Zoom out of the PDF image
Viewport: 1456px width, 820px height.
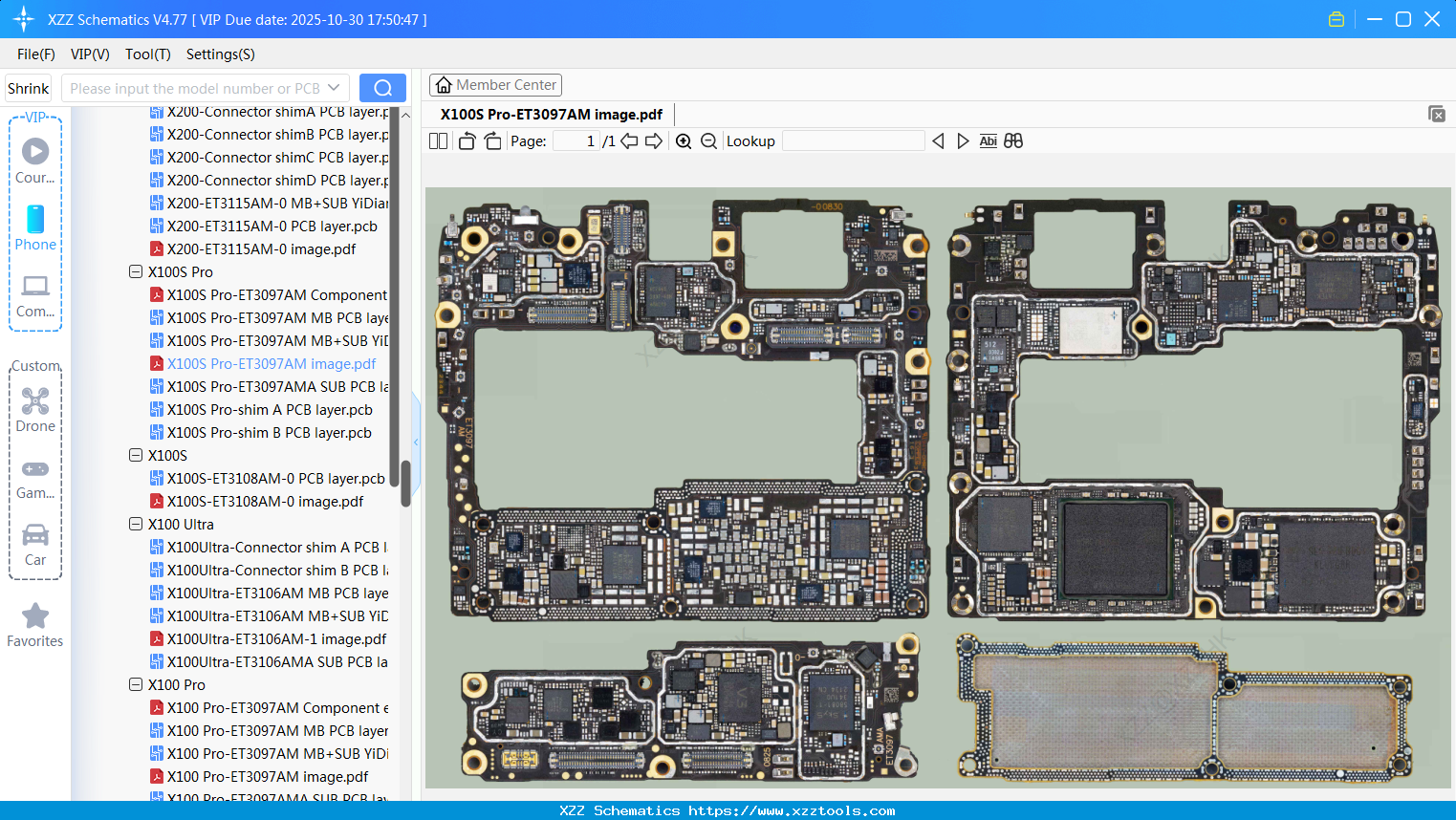coord(708,140)
